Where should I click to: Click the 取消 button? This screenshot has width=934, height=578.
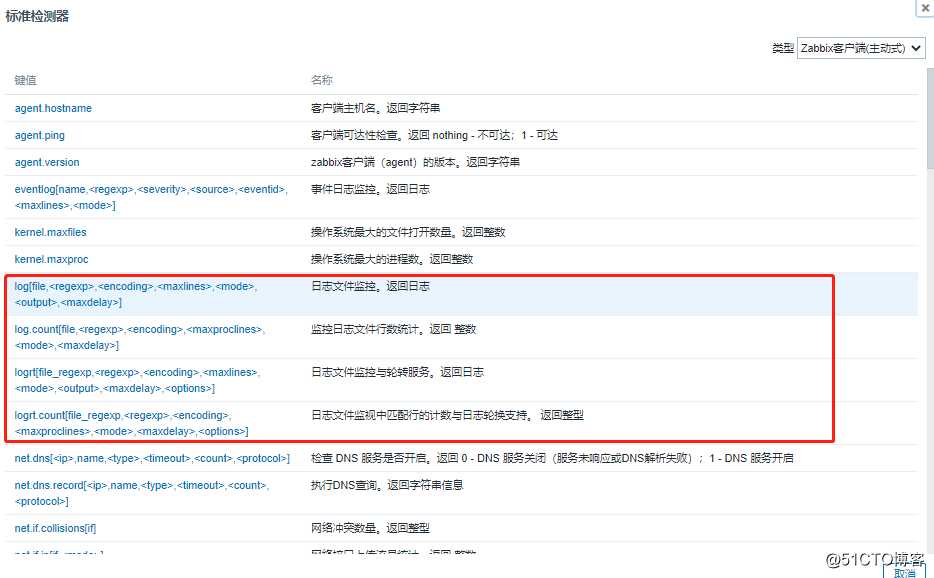904,573
